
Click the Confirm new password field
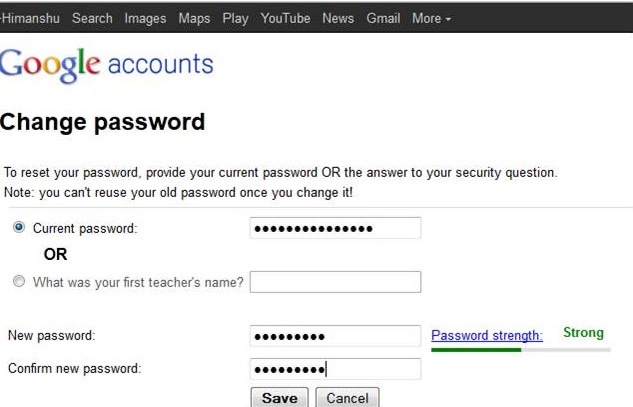[x=335, y=369]
